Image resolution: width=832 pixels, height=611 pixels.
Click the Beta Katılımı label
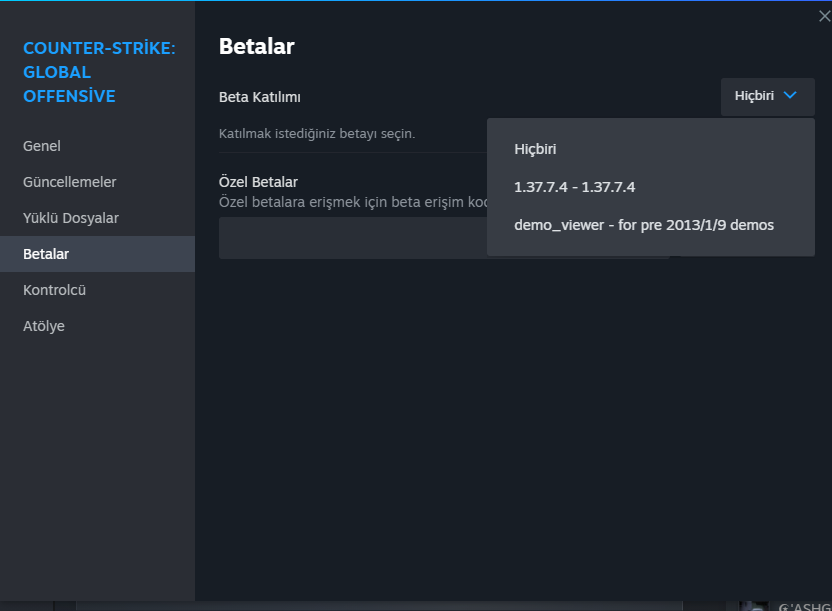[x=260, y=97]
